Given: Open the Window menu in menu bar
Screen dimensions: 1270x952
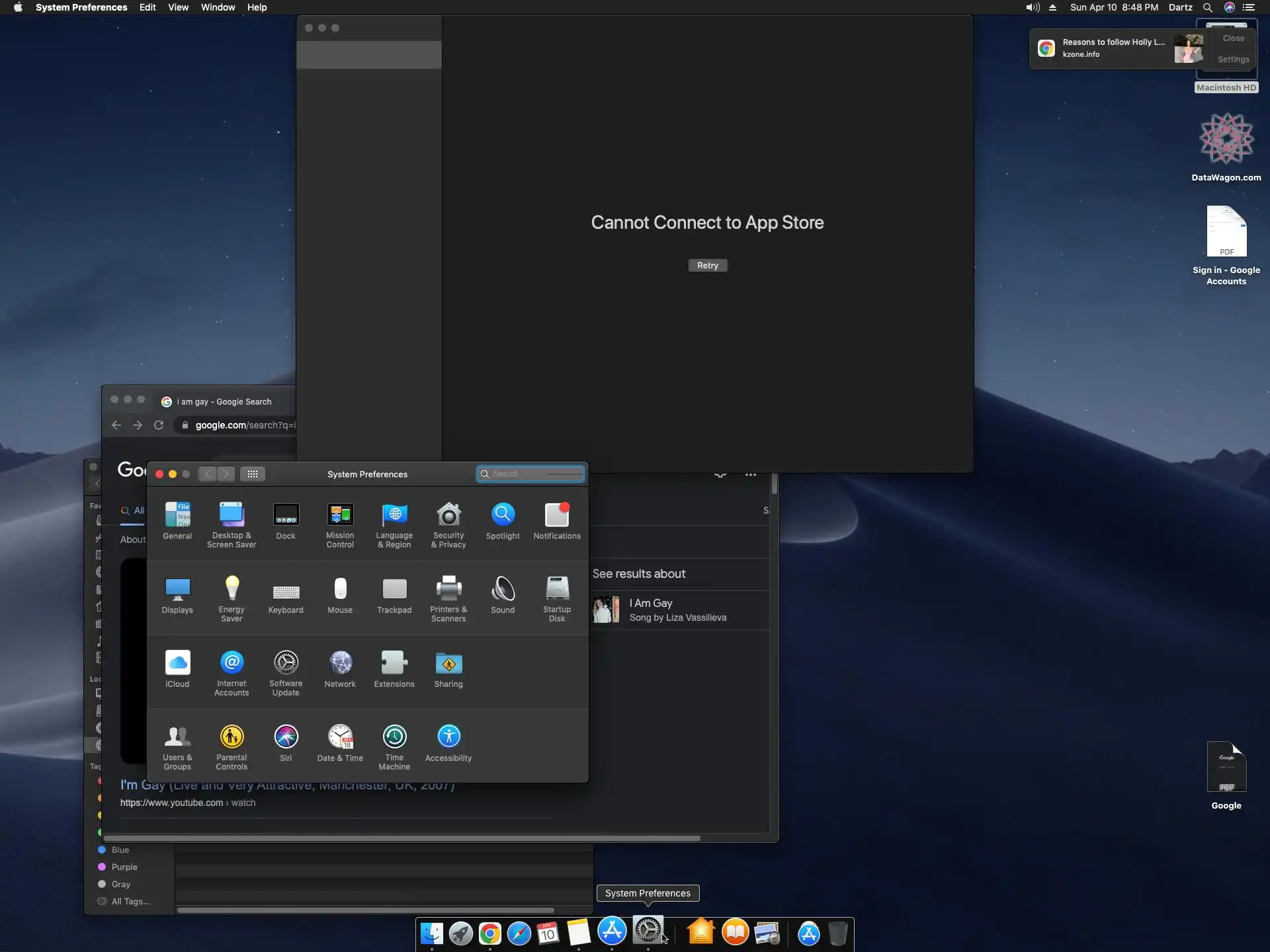Looking at the screenshot, I should (218, 7).
